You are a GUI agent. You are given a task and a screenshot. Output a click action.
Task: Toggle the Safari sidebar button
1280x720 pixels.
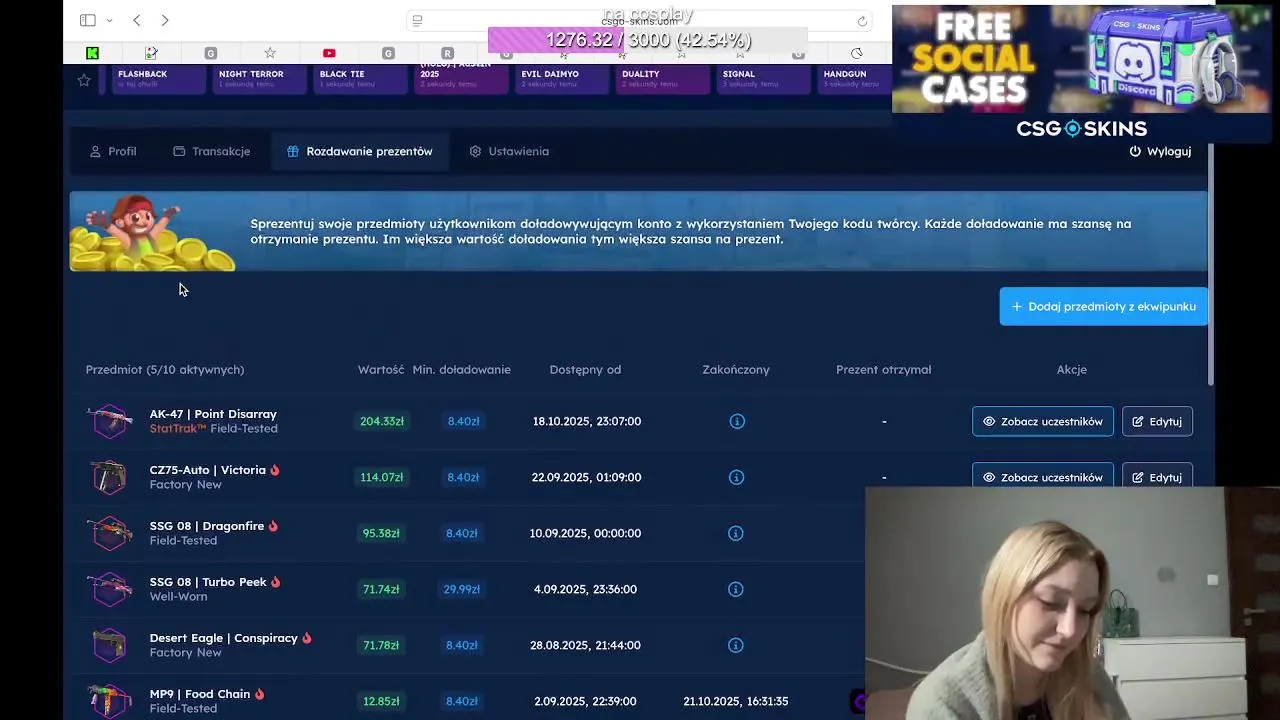(x=88, y=20)
